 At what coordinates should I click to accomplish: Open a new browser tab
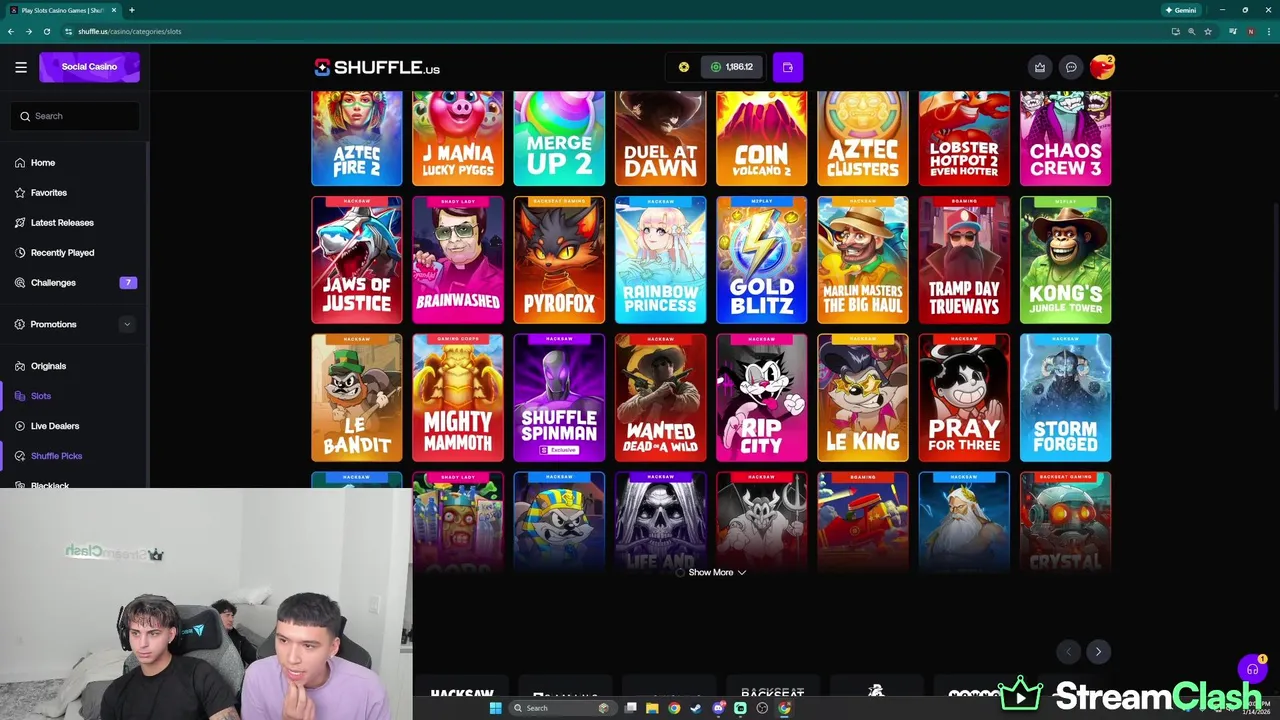pos(131,10)
